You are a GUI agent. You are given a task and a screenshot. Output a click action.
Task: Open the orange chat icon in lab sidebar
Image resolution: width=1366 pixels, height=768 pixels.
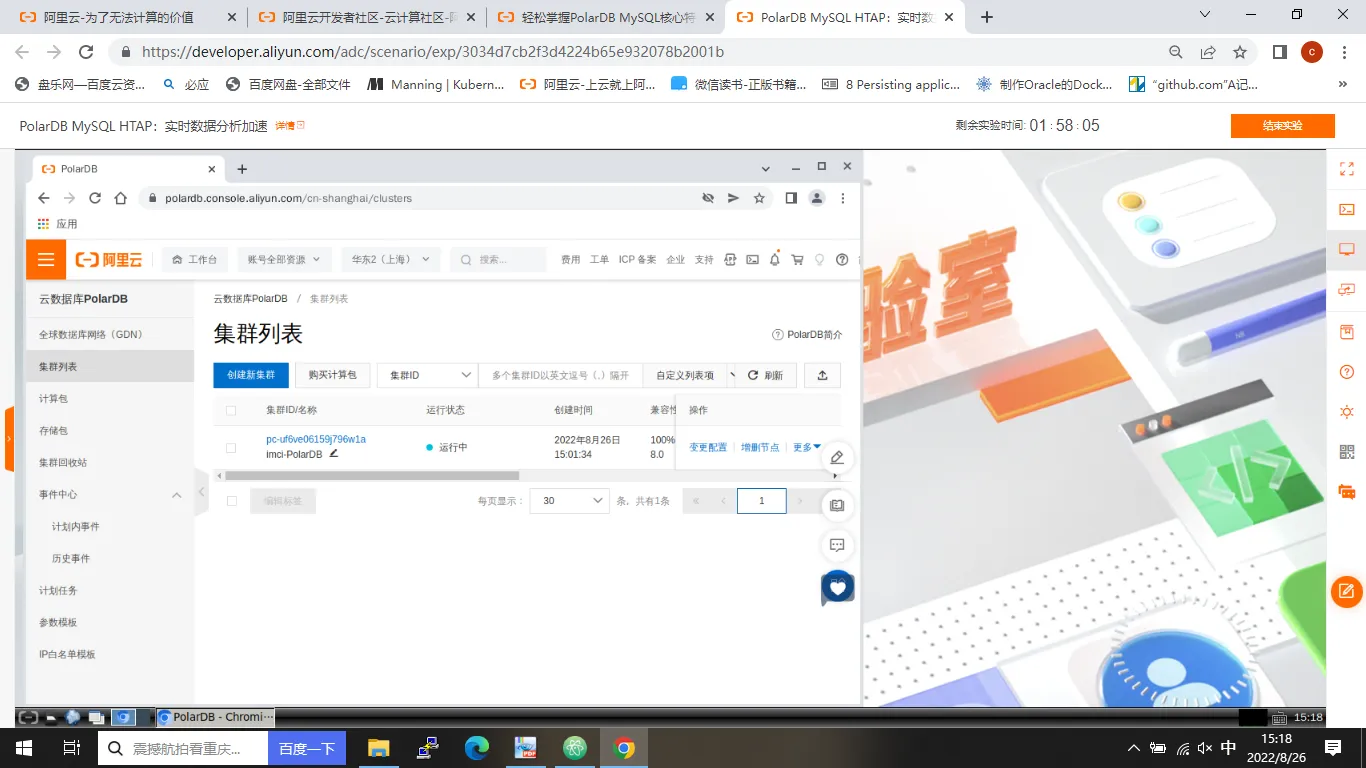pyautogui.click(x=1346, y=492)
